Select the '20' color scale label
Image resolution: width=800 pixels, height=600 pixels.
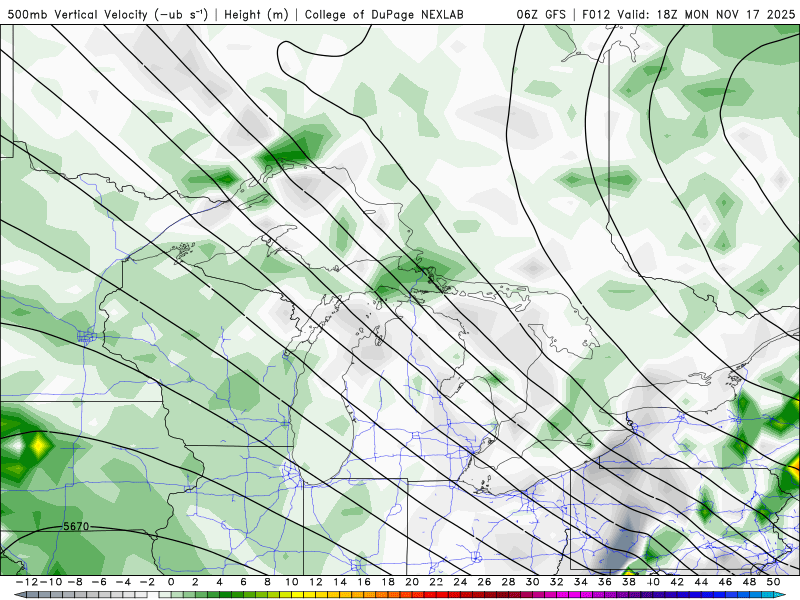[412, 582]
